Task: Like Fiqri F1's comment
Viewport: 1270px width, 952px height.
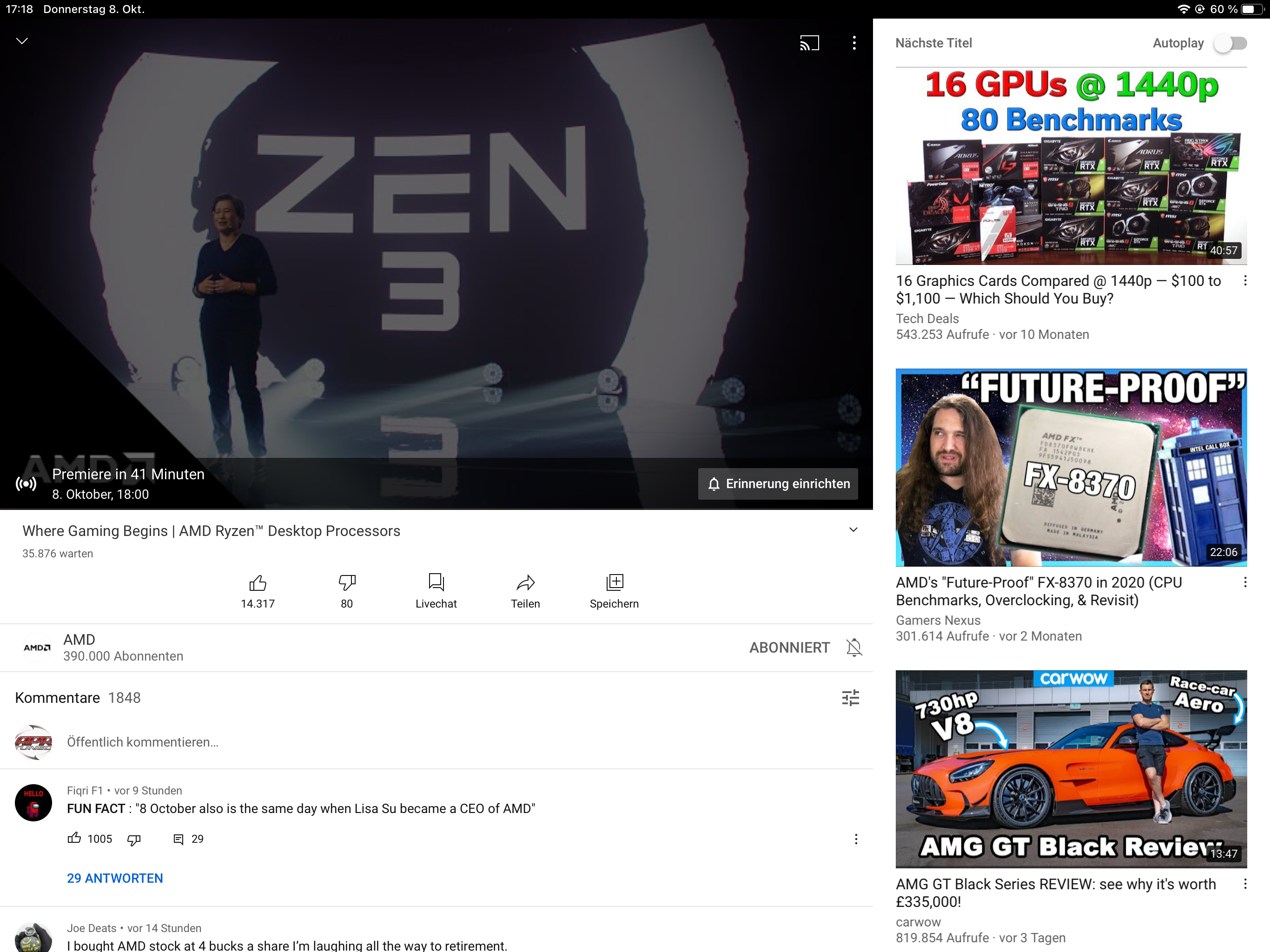Action: (x=74, y=838)
